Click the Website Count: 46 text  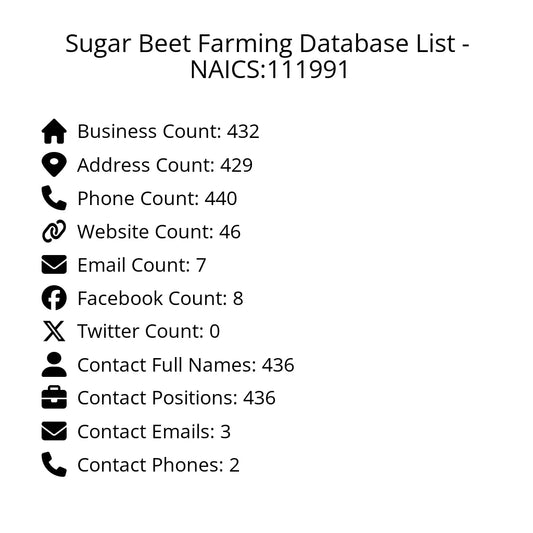(159, 231)
